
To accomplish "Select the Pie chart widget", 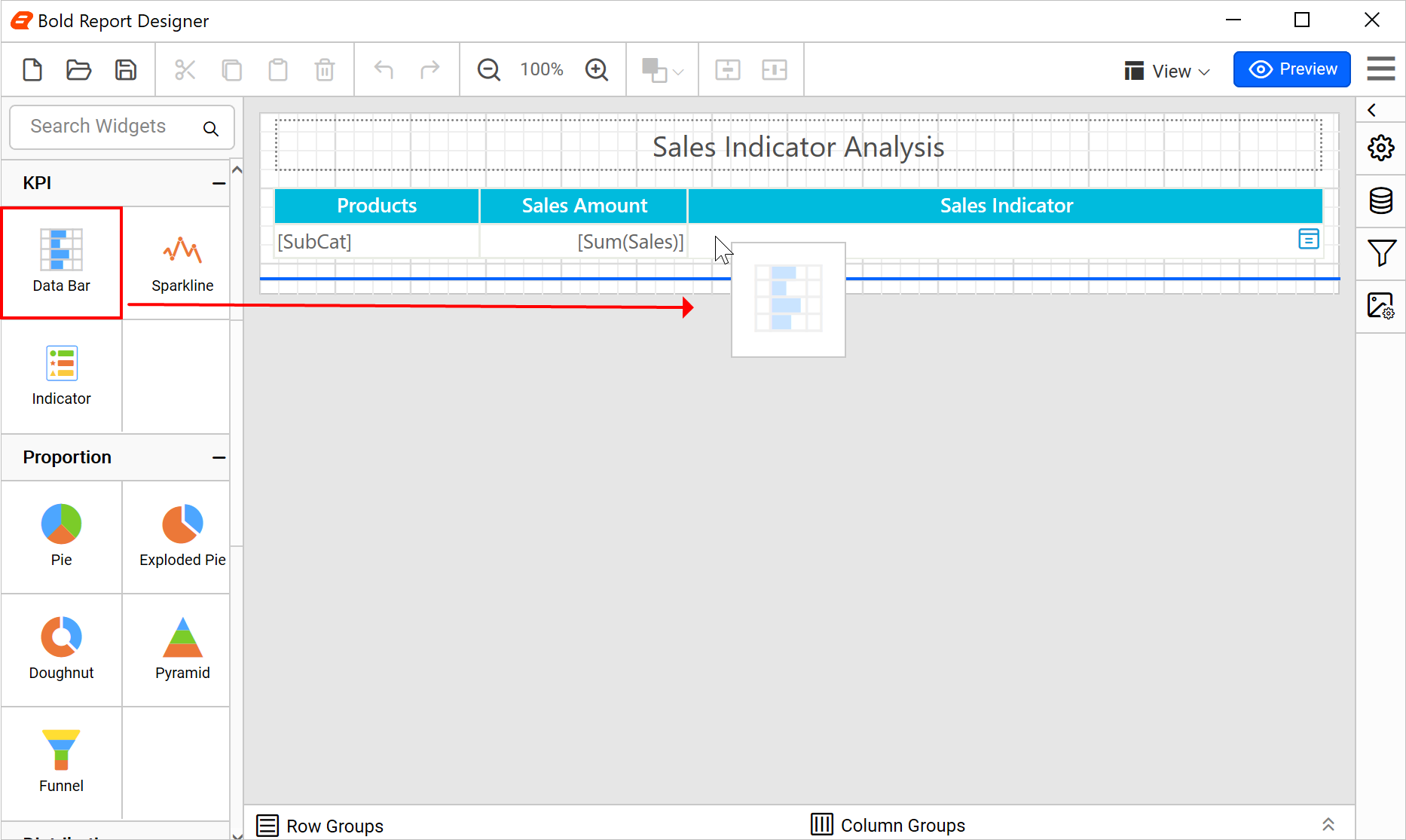I will tap(62, 537).
